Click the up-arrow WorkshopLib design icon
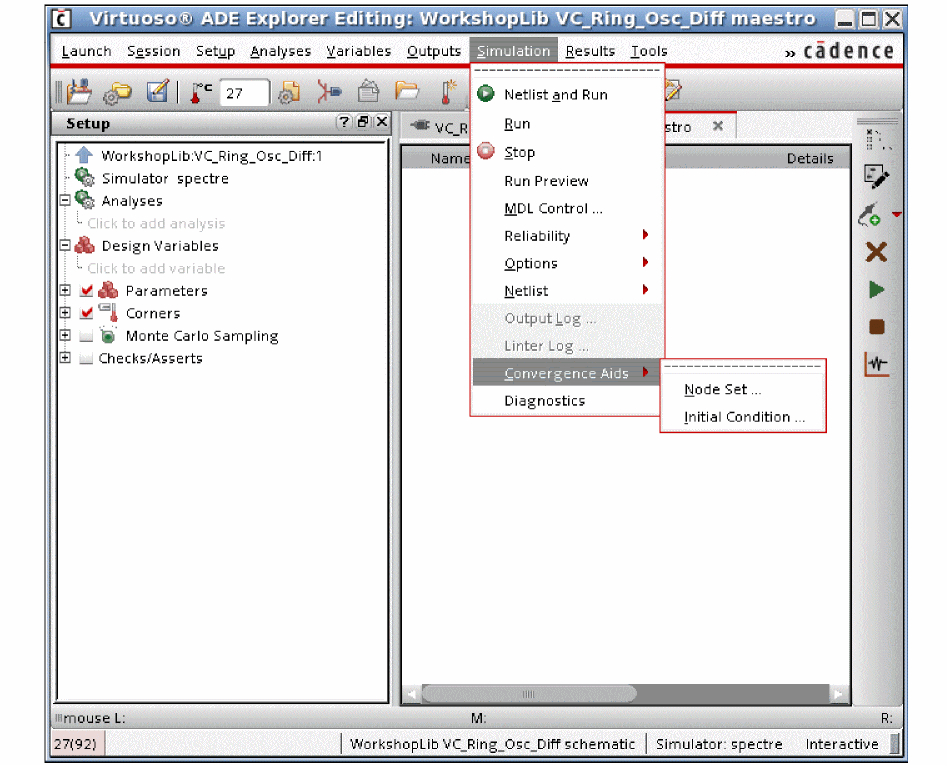The height and width of the screenshot is (765, 947). tap(84, 155)
